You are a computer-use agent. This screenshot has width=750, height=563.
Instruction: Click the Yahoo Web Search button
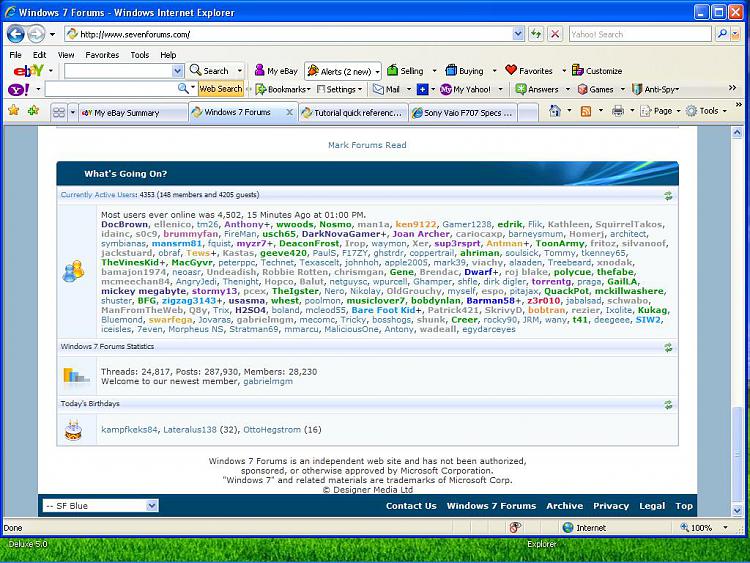(221, 88)
